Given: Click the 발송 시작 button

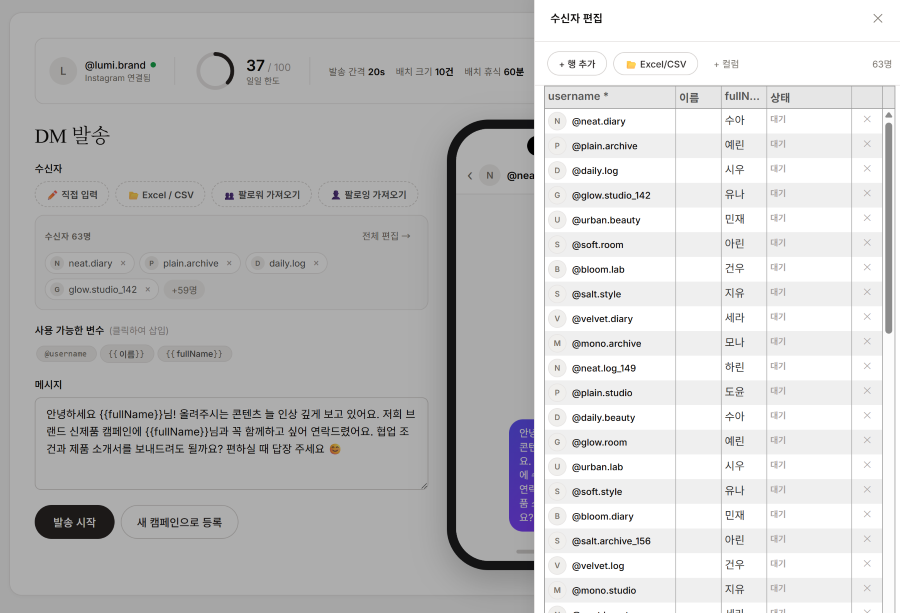Looking at the screenshot, I should click(x=75, y=522).
